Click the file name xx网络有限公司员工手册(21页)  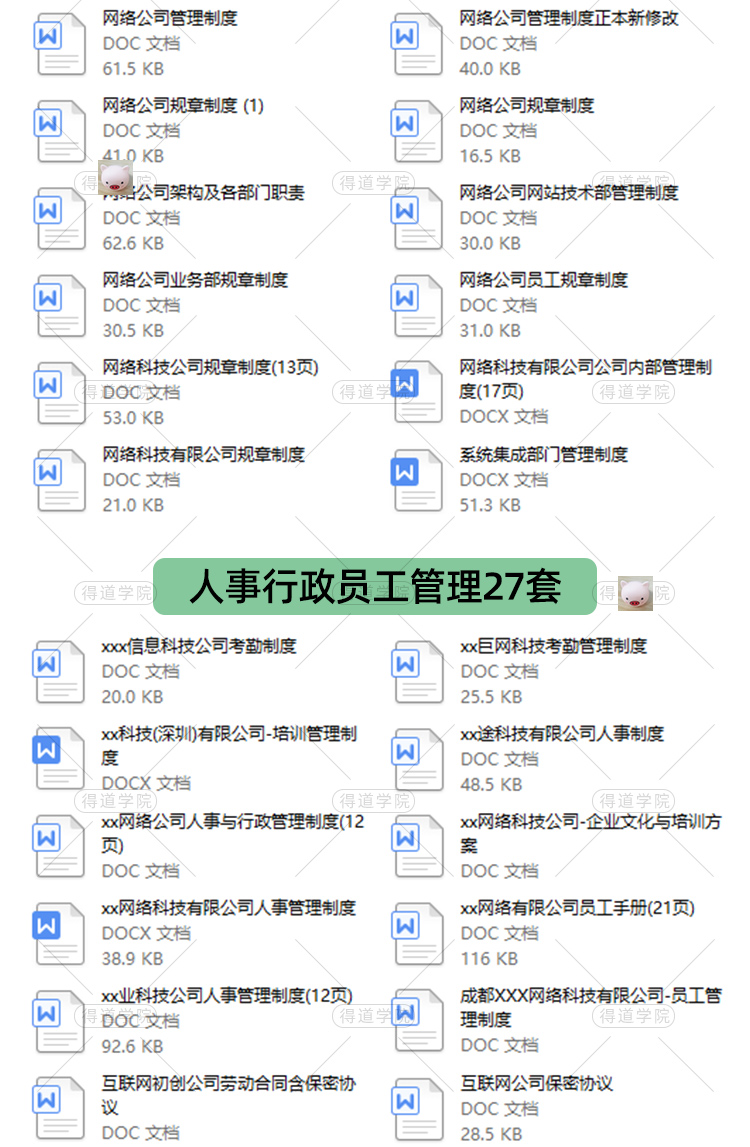577,908
